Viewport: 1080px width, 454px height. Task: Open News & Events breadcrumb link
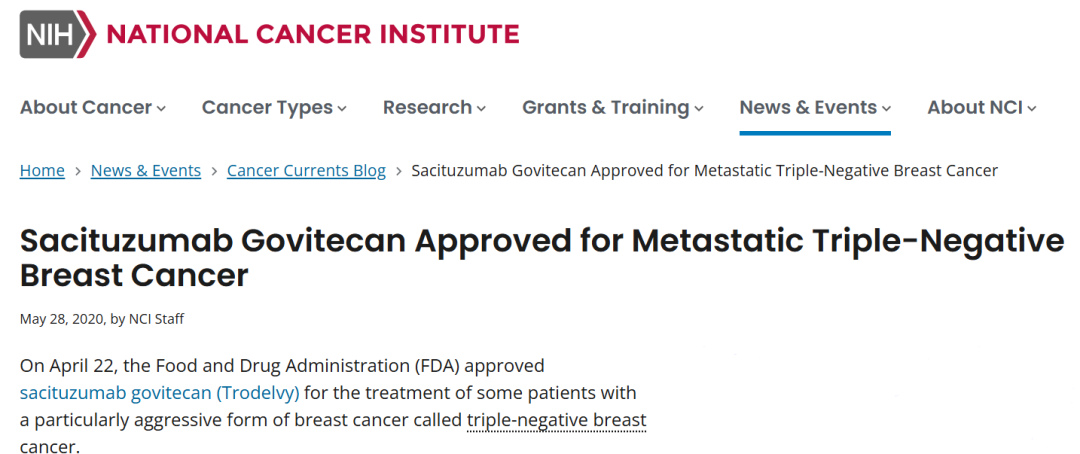(x=146, y=170)
